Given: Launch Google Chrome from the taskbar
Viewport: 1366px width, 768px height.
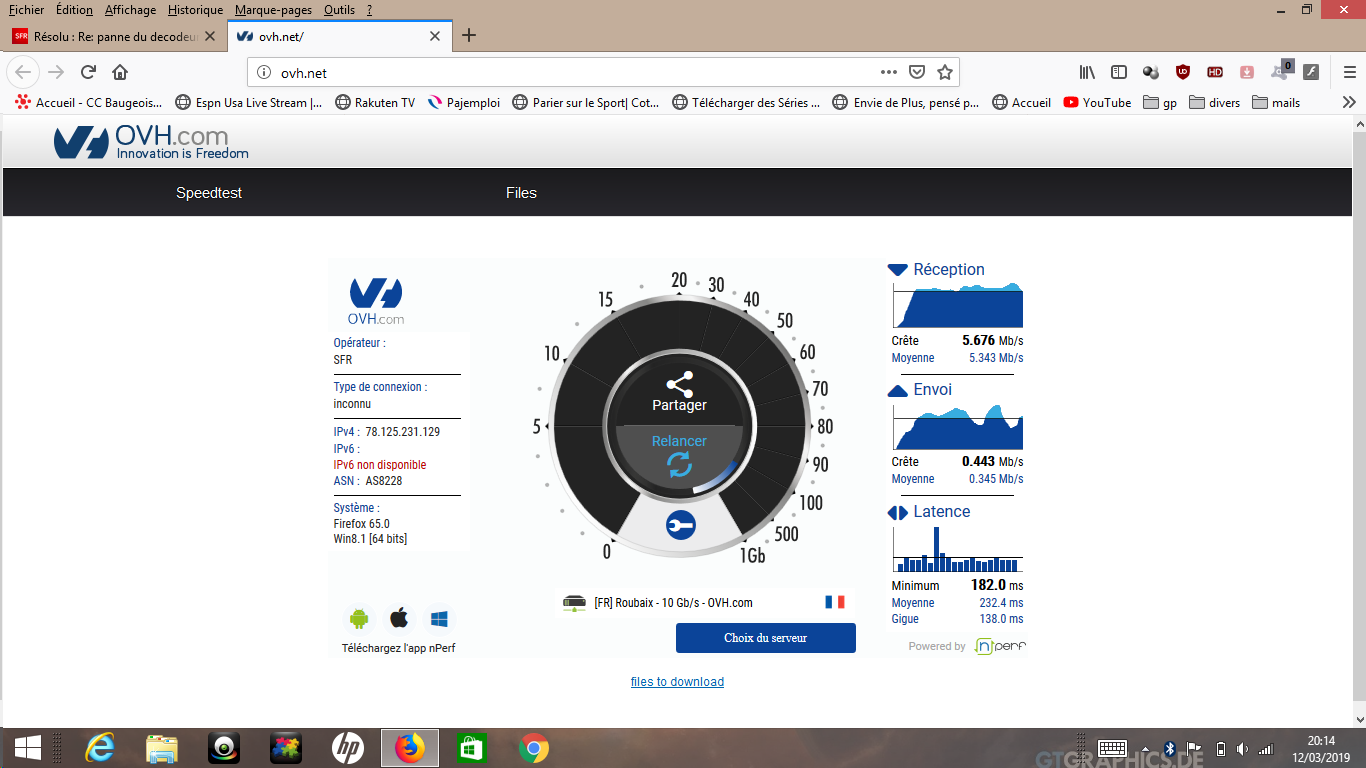Looking at the screenshot, I should click(x=534, y=748).
